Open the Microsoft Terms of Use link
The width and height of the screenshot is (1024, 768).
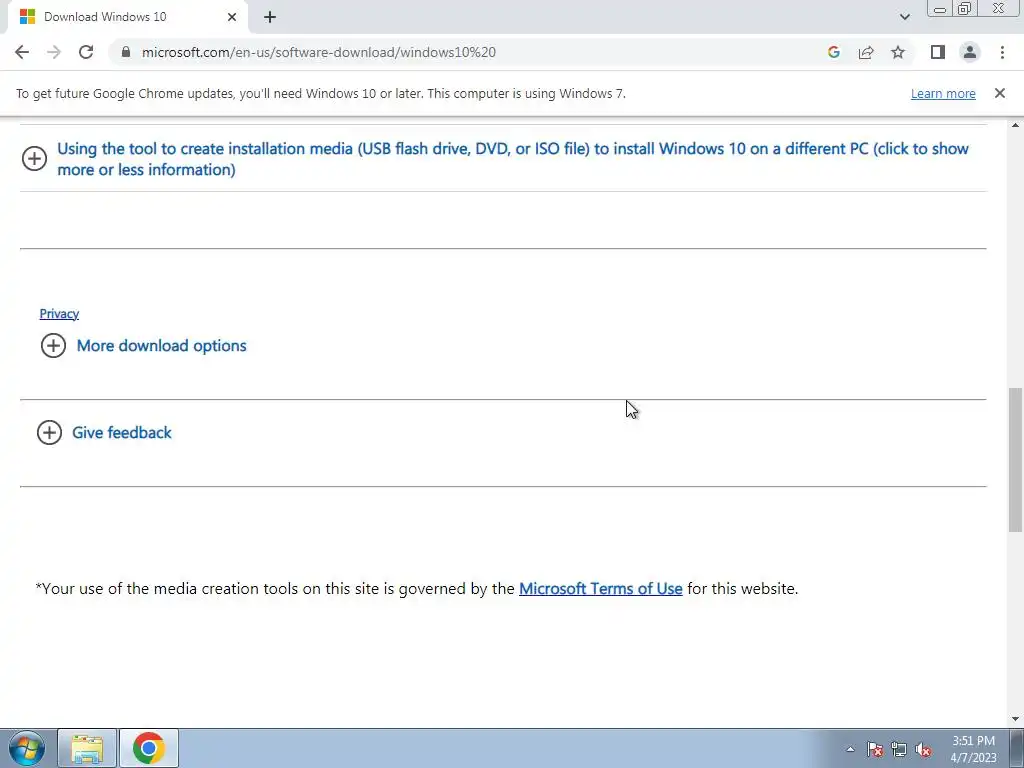pyautogui.click(x=600, y=588)
